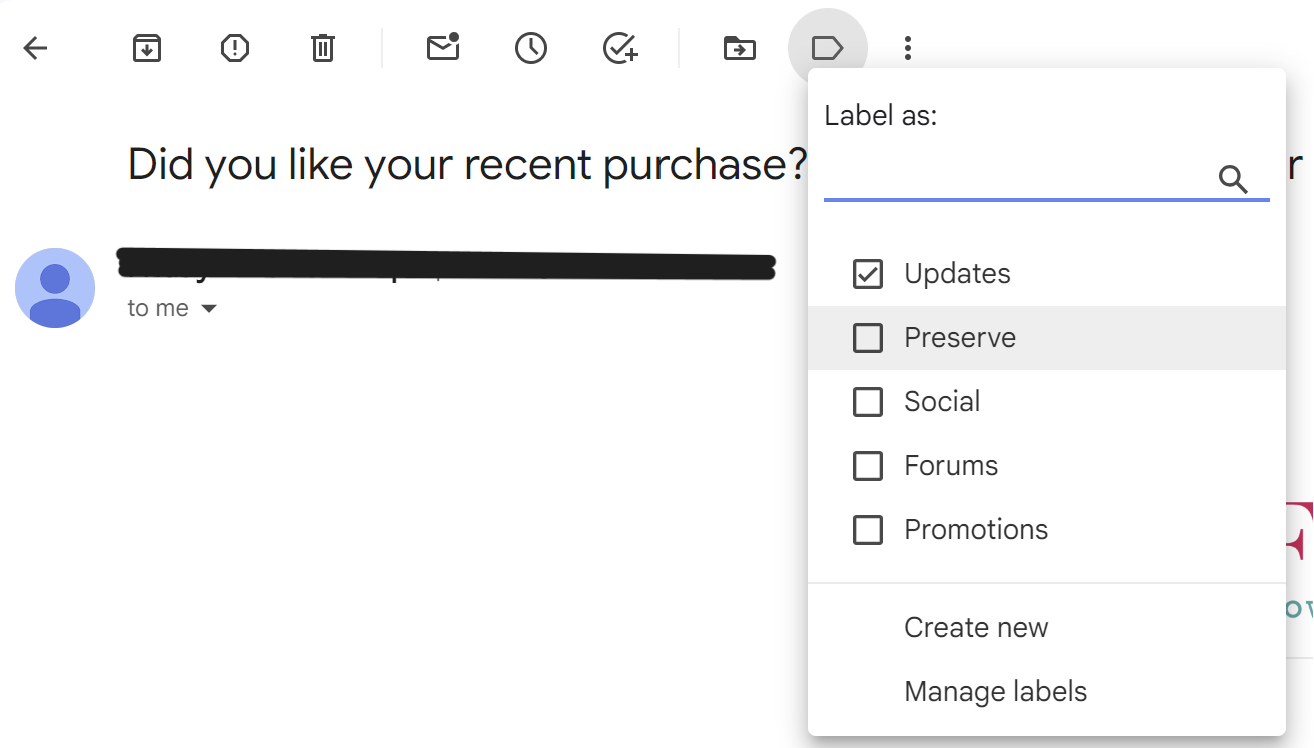
Task: Click the Labels tag icon
Action: pos(827,48)
